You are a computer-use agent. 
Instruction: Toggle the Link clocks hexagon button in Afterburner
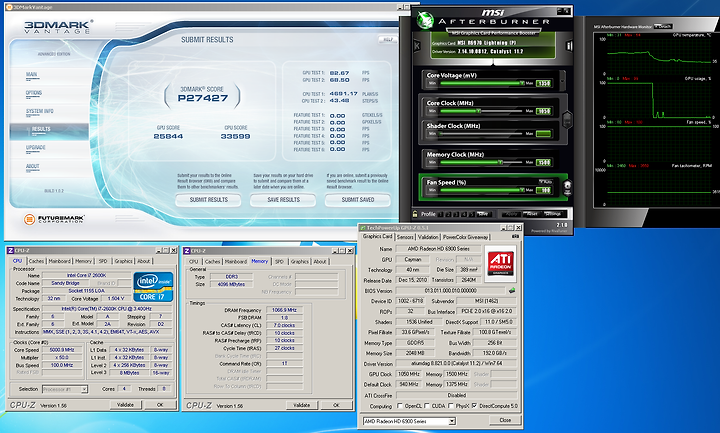click(568, 120)
